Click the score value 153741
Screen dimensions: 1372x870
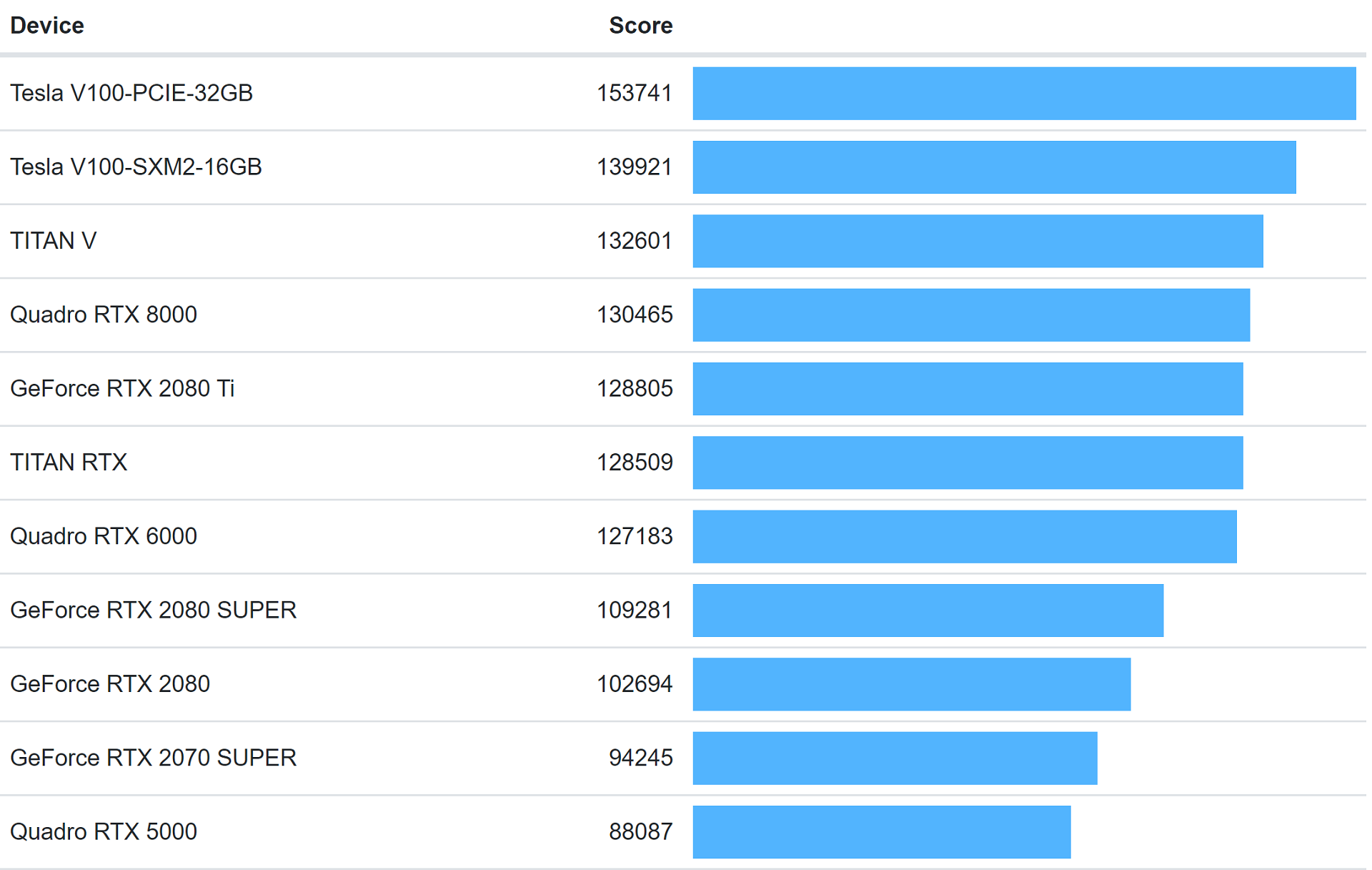634,93
